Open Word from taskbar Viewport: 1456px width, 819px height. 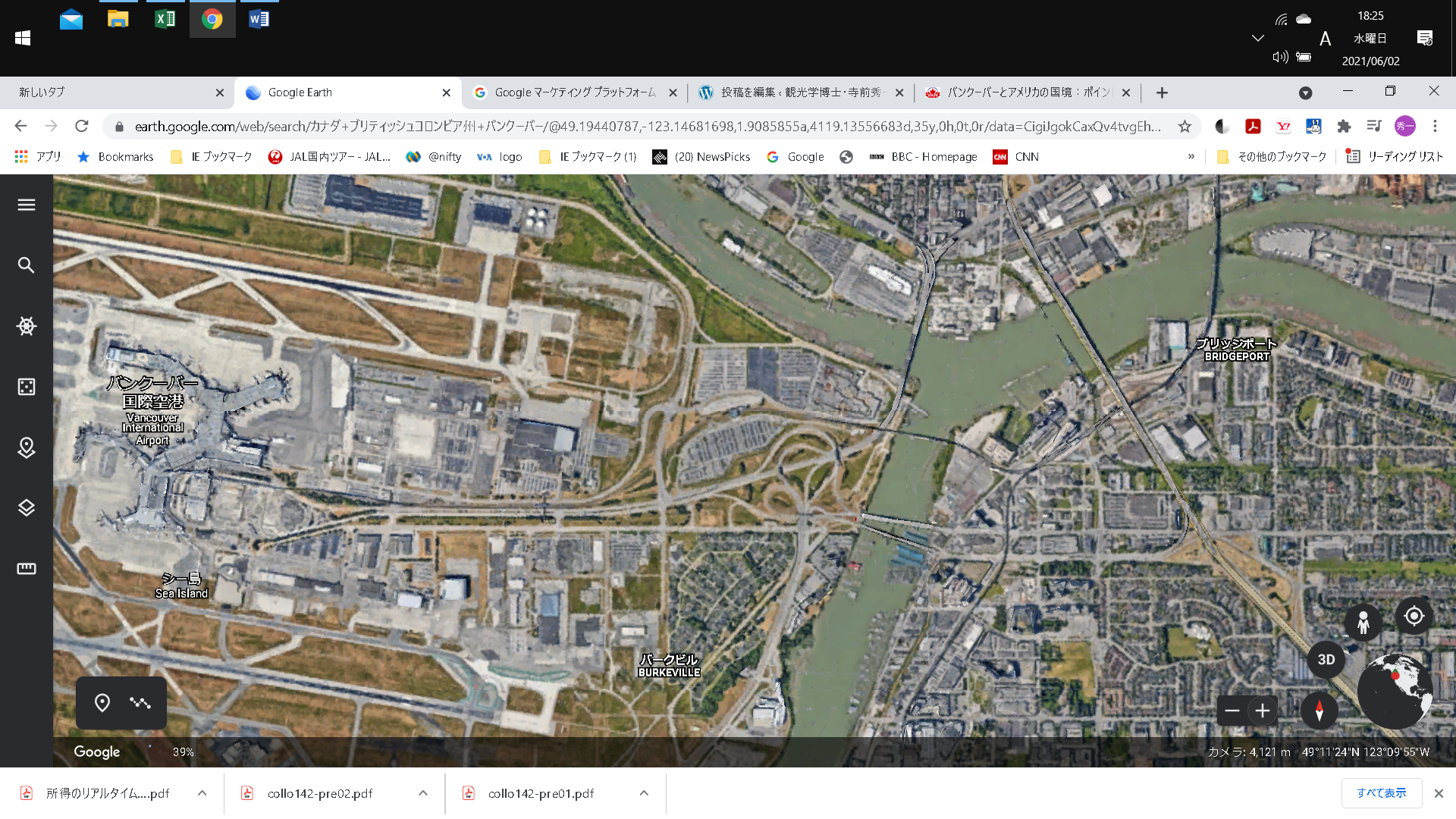coord(259,19)
